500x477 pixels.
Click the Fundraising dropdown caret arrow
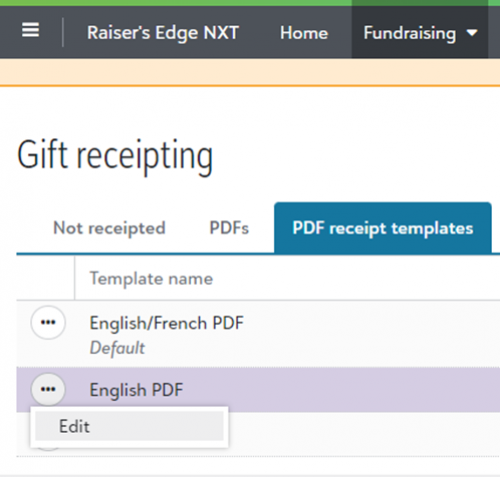click(472, 33)
